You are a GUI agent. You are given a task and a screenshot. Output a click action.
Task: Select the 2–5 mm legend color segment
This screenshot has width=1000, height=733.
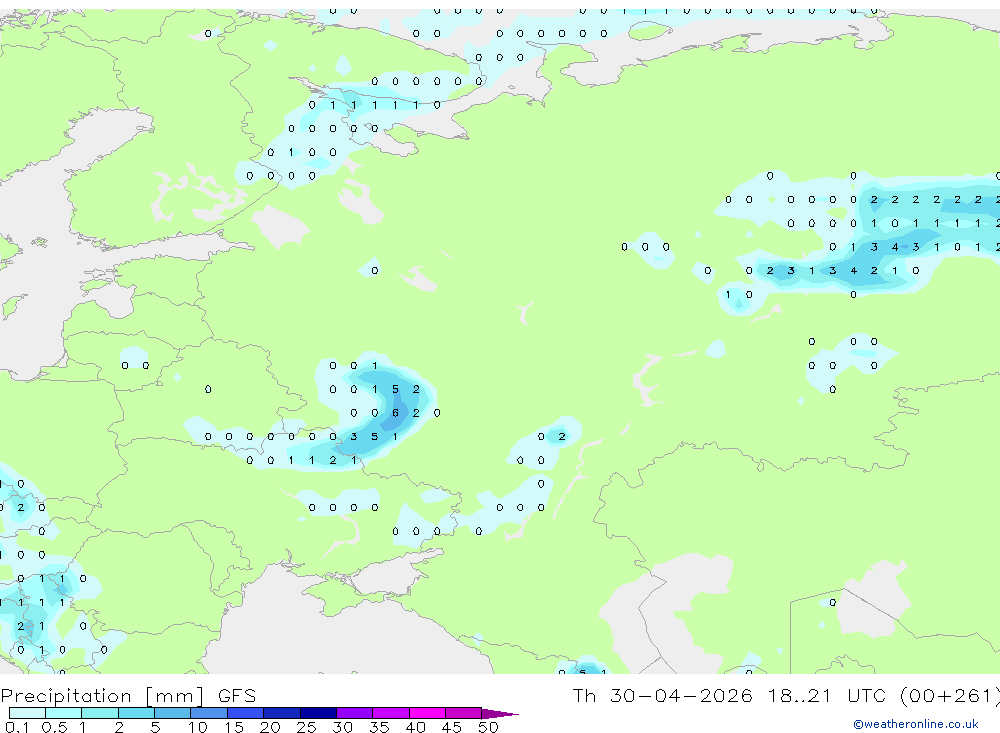[x=136, y=713]
